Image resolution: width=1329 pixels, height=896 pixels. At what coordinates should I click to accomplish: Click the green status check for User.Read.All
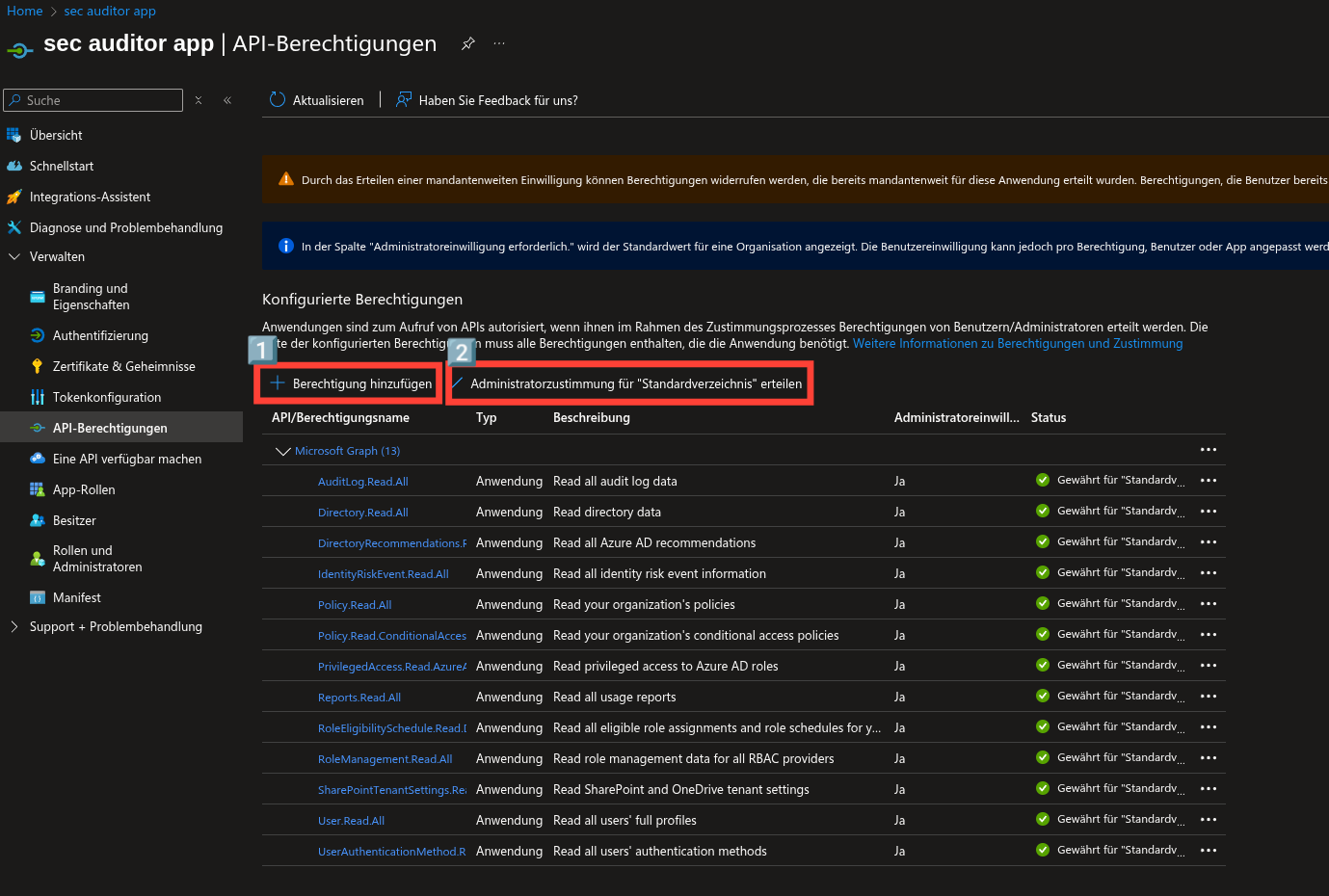[x=1043, y=819]
